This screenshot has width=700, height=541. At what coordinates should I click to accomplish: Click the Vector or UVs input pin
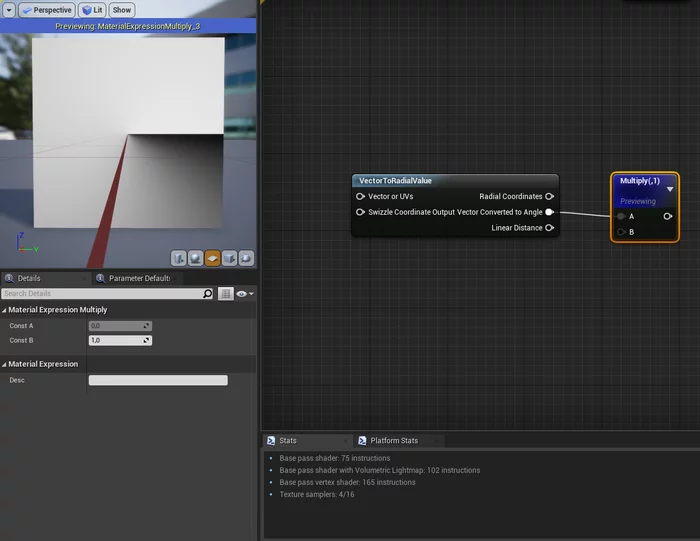tap(360, 196)
